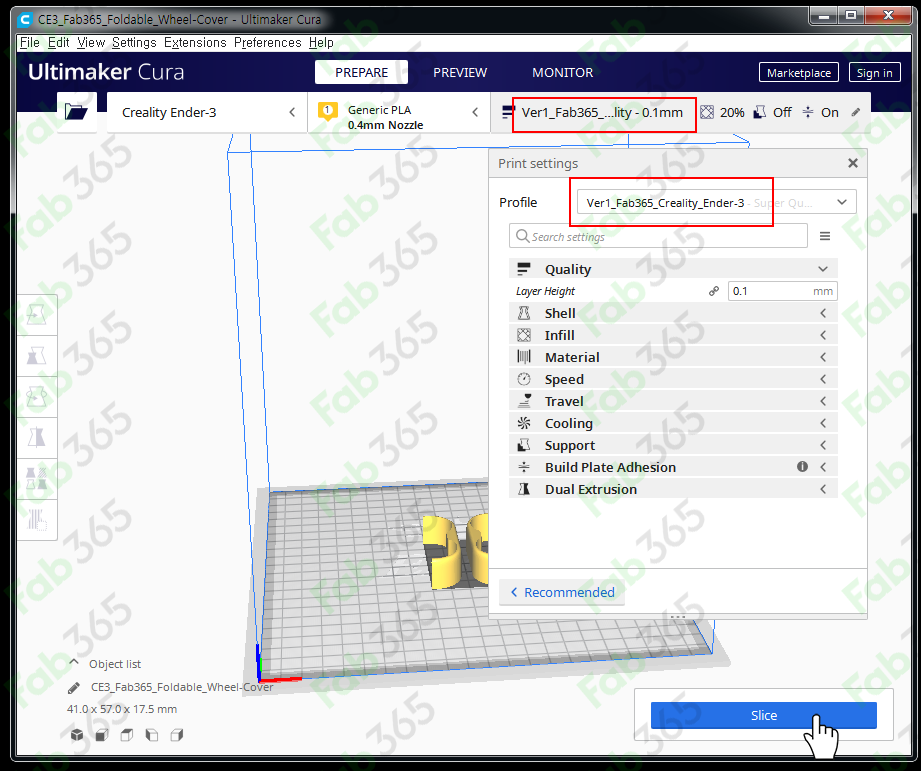Viewport: 921px width, 771px height.
Task: Click the right side view cube icon
Action: [177, 735]
